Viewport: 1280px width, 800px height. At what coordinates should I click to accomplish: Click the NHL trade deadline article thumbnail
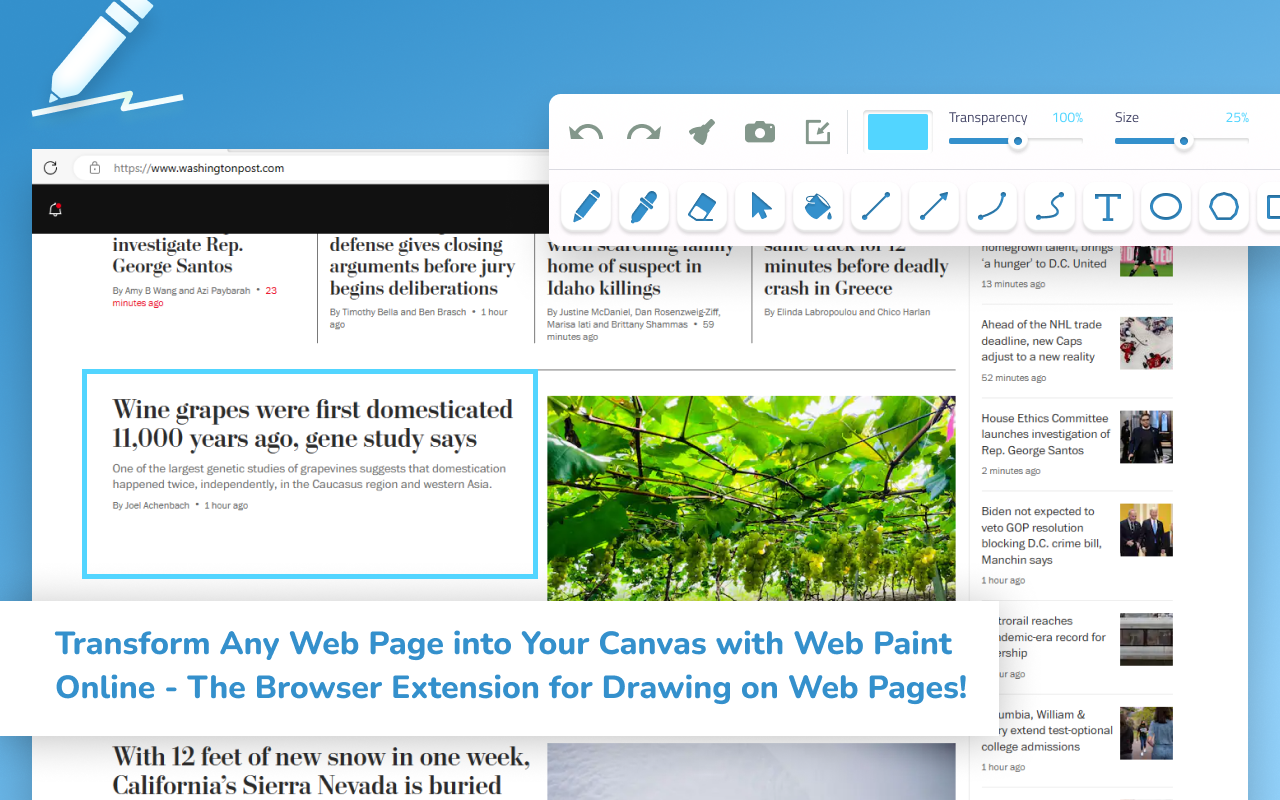coord(1145,343)
